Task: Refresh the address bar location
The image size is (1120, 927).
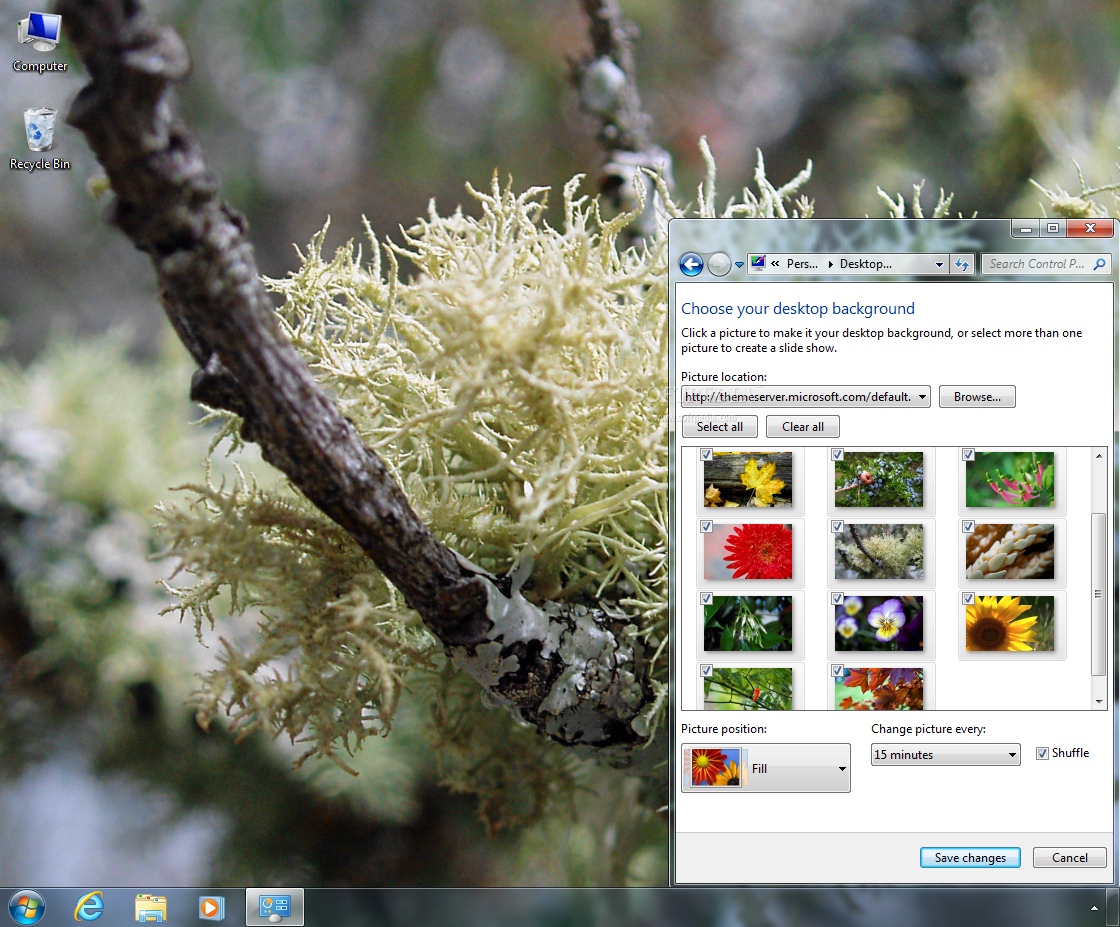Action: [962, 264]
